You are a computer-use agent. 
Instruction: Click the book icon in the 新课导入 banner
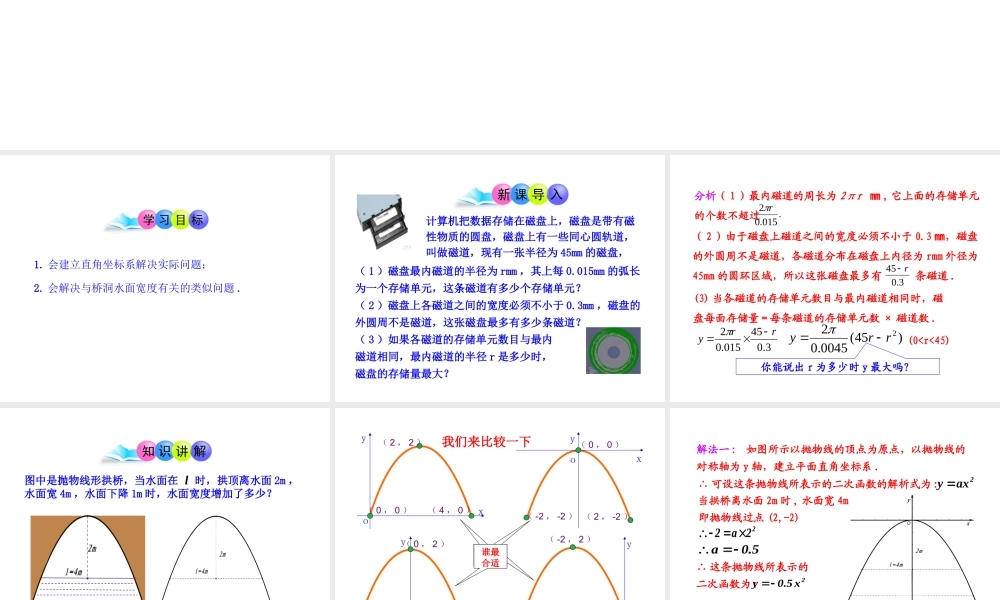click(x=476, y=196)
